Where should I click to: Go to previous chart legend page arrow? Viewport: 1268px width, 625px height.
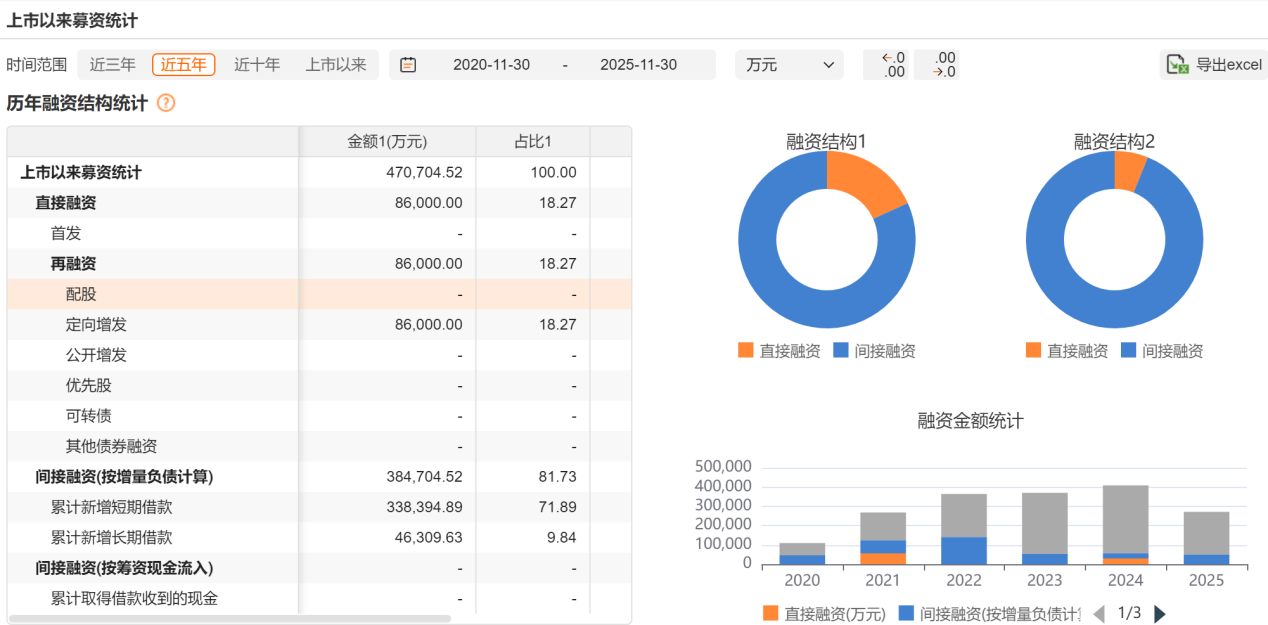(1098, 614)
